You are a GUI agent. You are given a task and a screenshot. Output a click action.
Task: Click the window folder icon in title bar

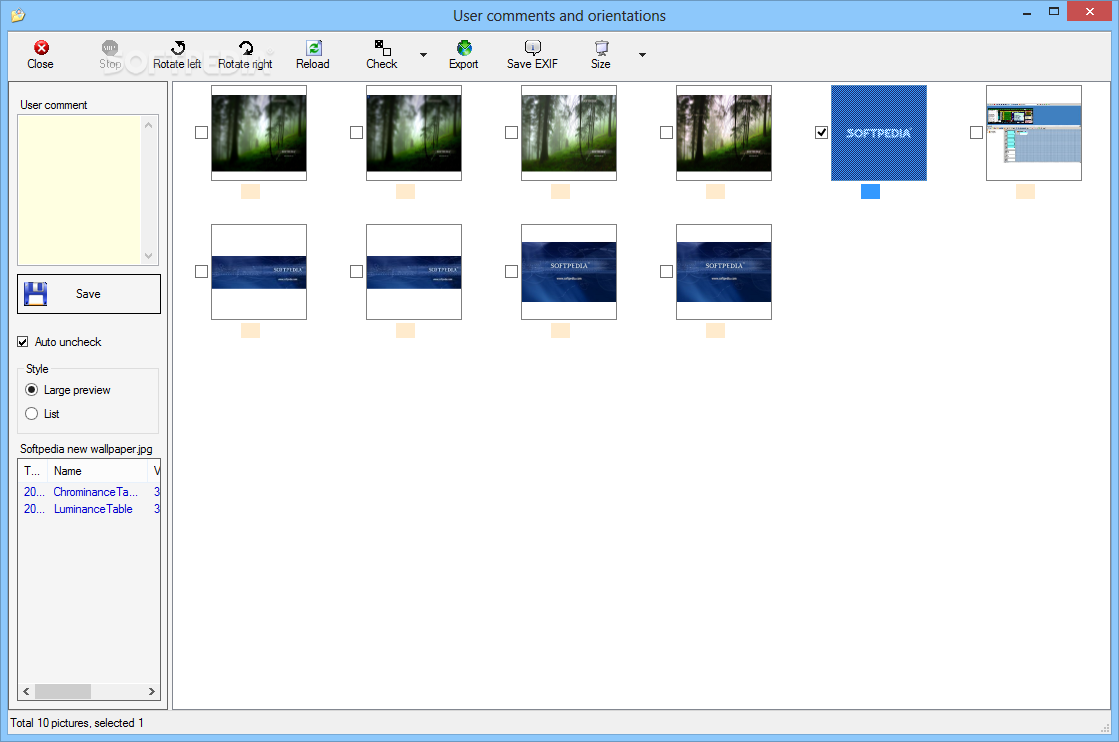(x=18, y=15)
